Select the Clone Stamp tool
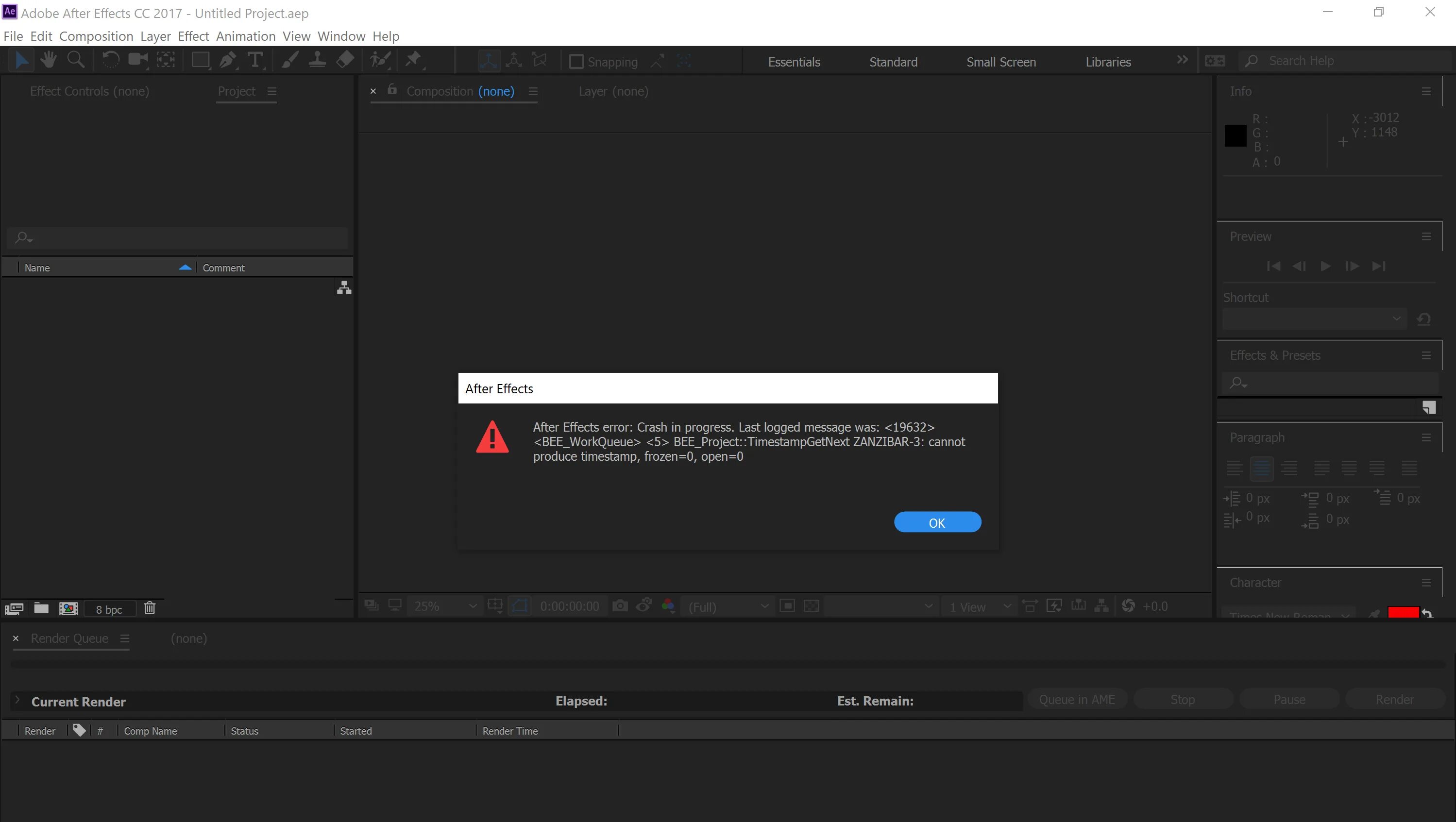 (317, 60)
